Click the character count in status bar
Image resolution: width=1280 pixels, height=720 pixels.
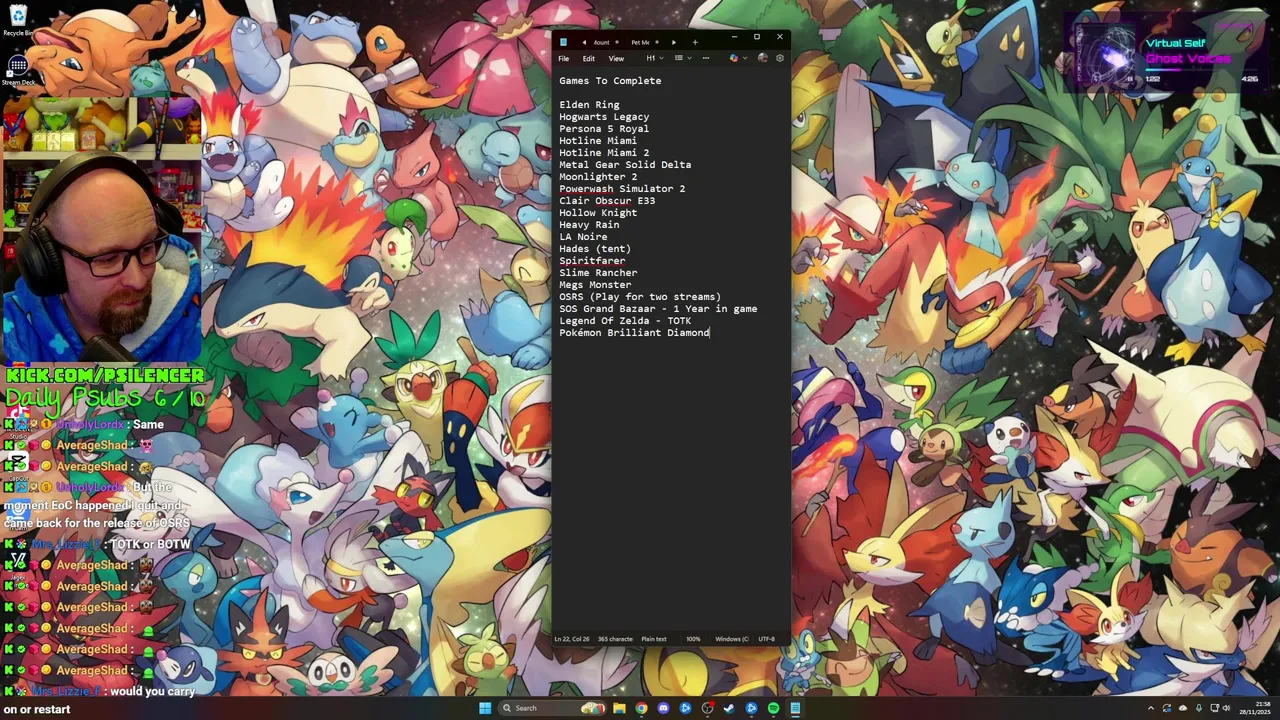615,639
